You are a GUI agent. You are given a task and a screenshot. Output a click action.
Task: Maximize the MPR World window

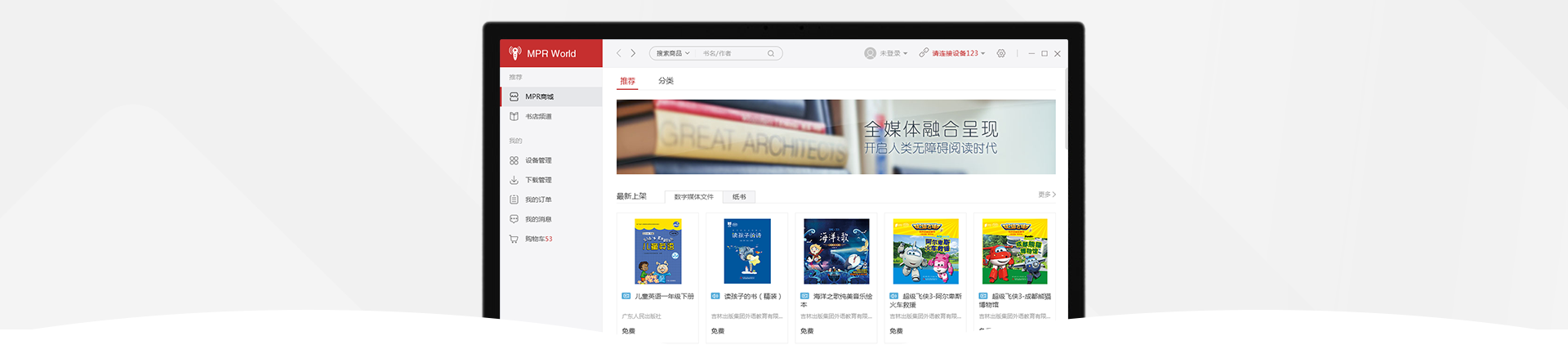click(1045, 53)
